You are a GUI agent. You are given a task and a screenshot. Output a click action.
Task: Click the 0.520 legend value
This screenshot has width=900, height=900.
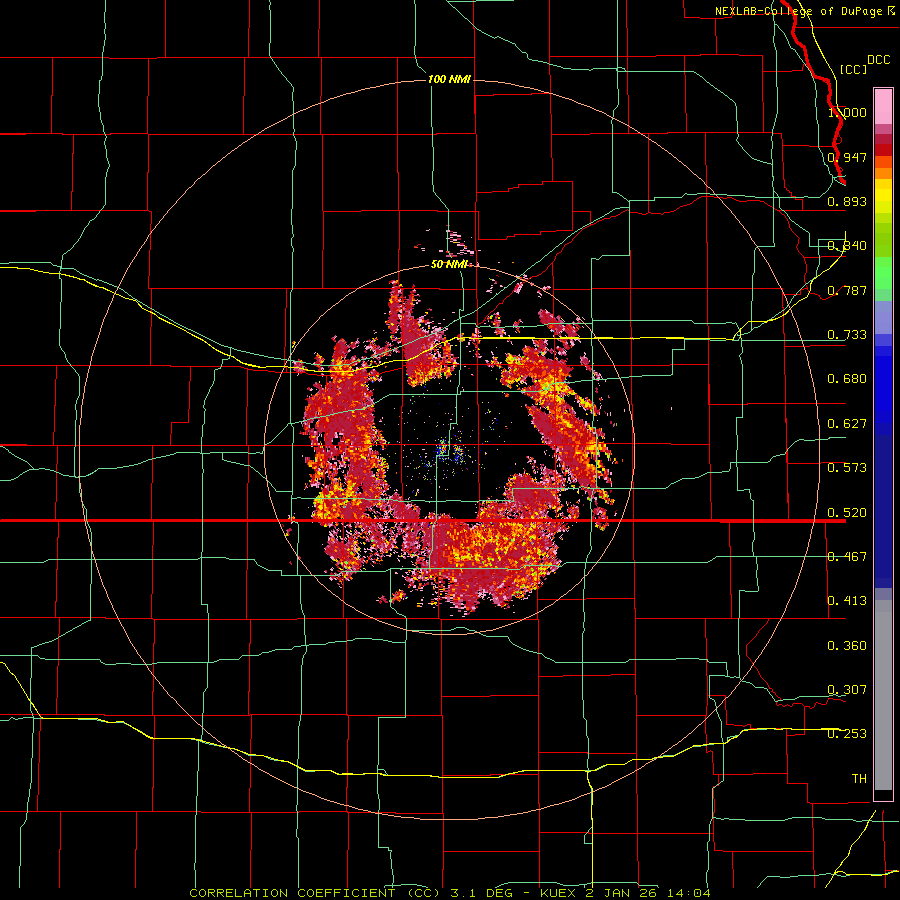(847, 513)
